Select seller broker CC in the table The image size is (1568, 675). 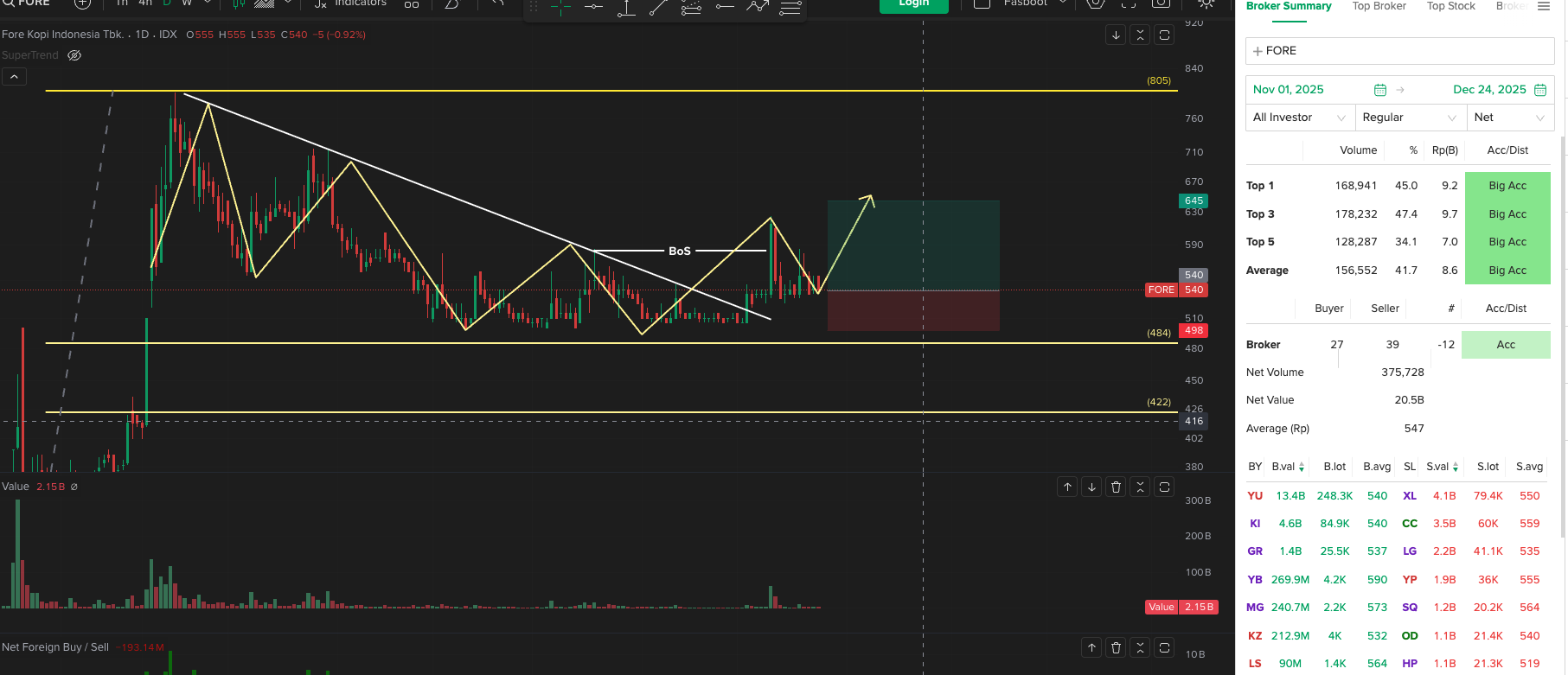(x=1410, y=524)
